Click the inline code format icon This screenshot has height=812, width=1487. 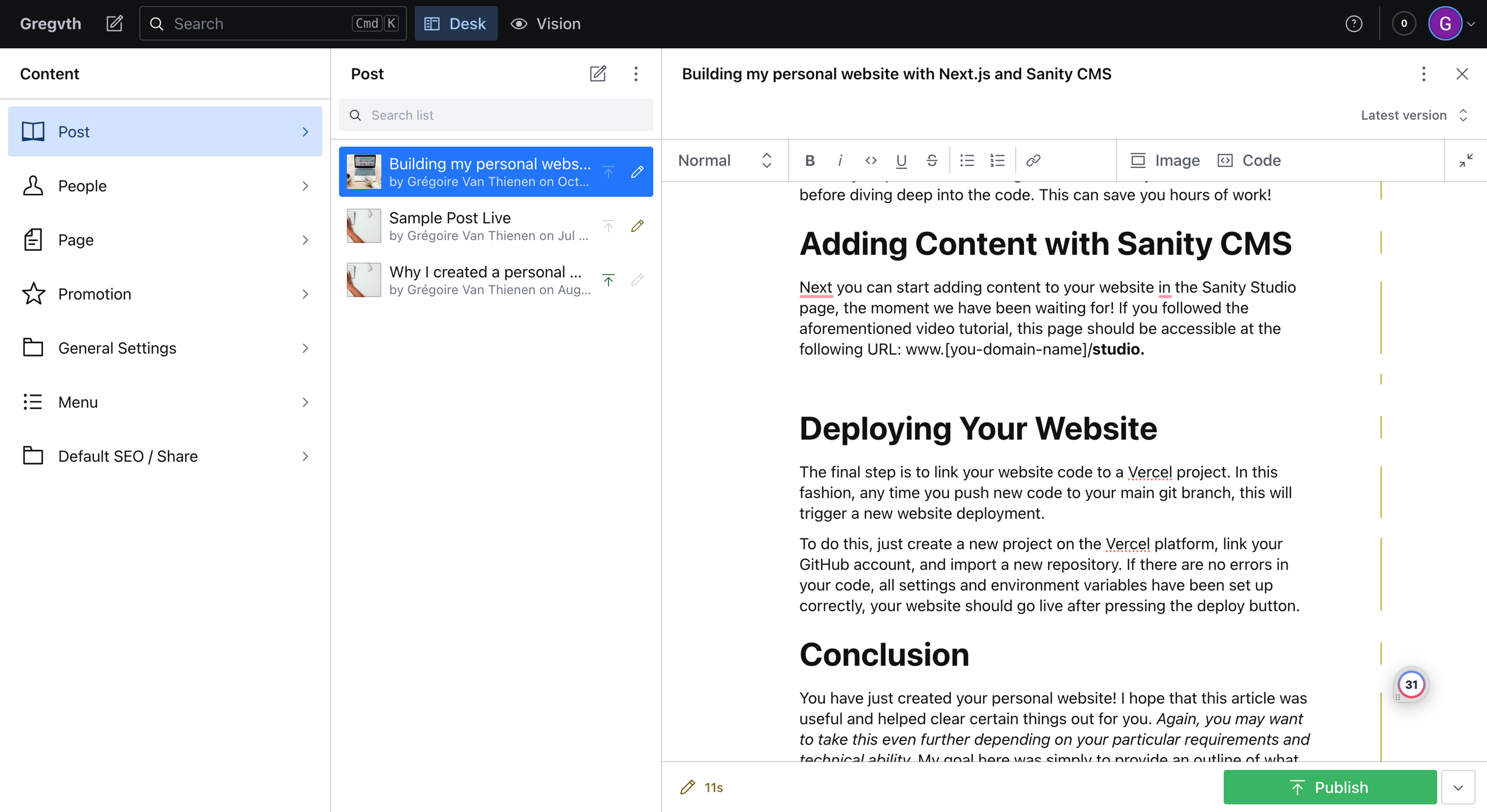tap(871, 161)
